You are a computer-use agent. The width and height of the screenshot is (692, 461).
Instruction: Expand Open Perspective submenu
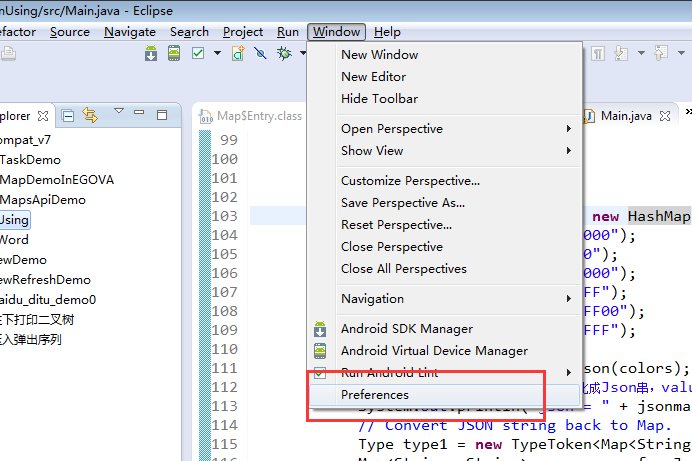click(x=444, y=129)
